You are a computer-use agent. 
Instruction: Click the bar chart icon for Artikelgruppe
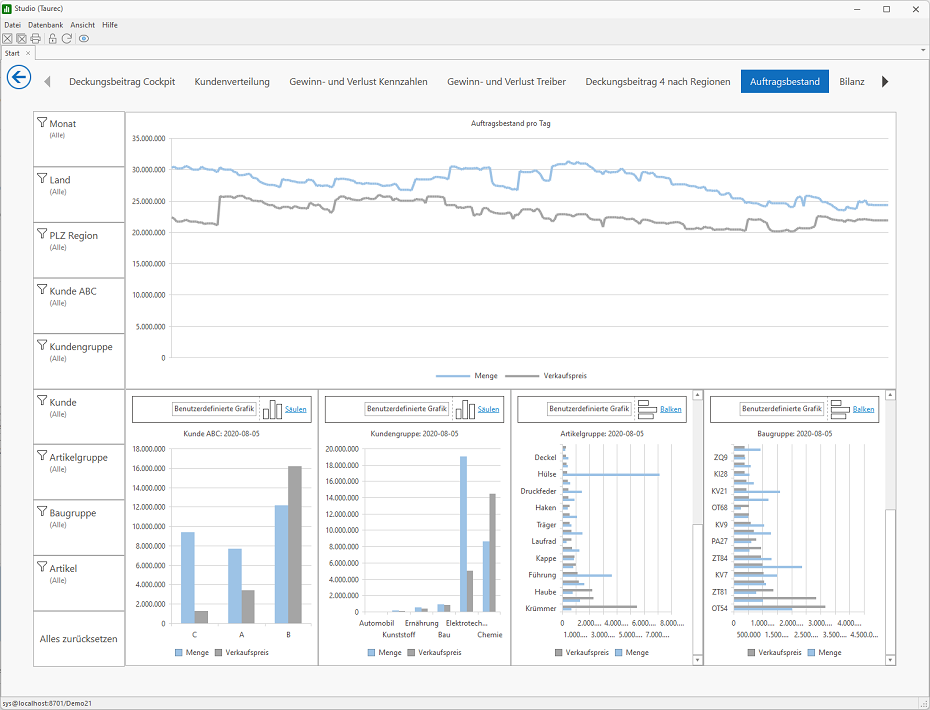click(647, 409)
